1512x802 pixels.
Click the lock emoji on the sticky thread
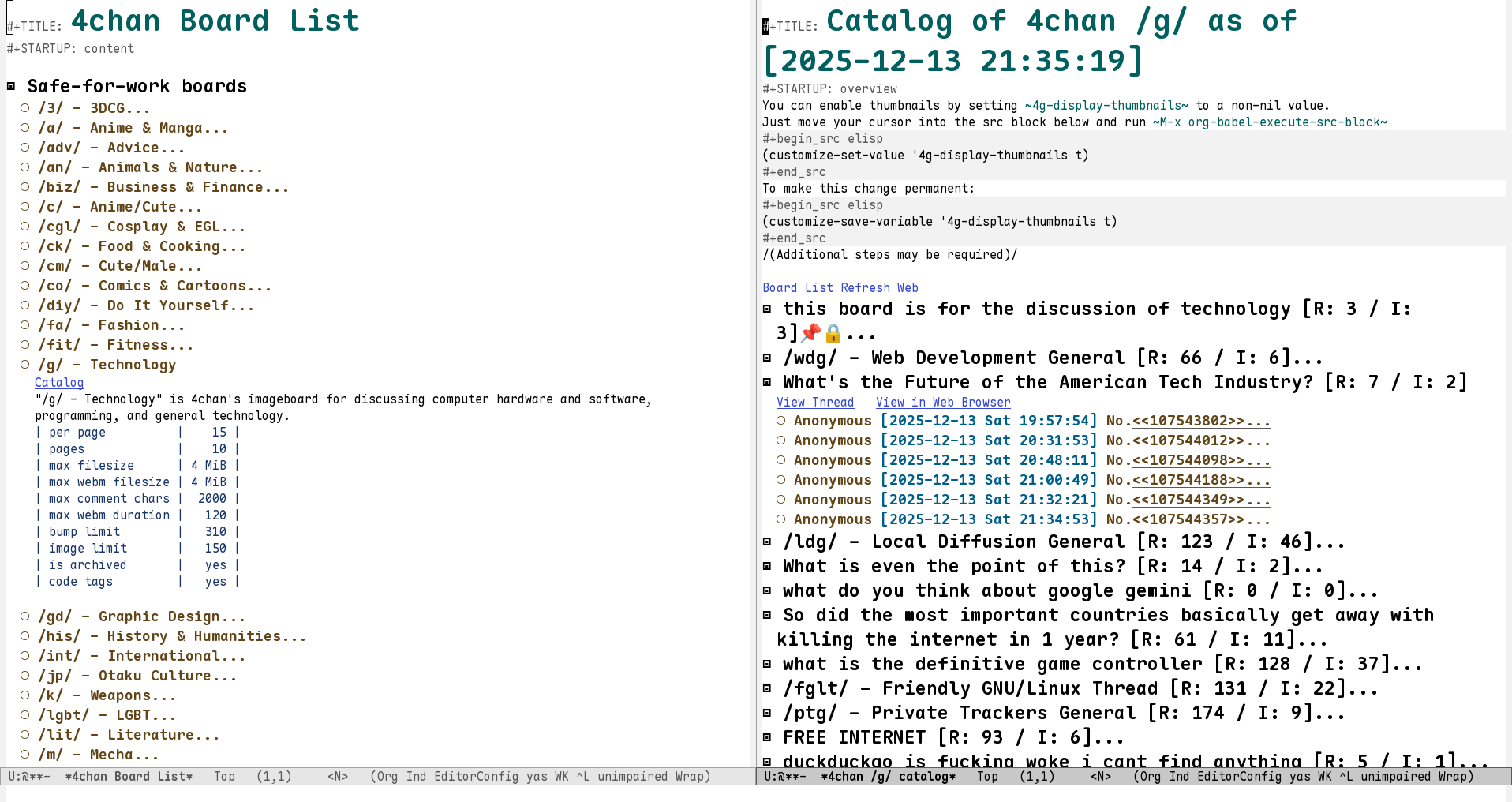[x=833, y=334]
